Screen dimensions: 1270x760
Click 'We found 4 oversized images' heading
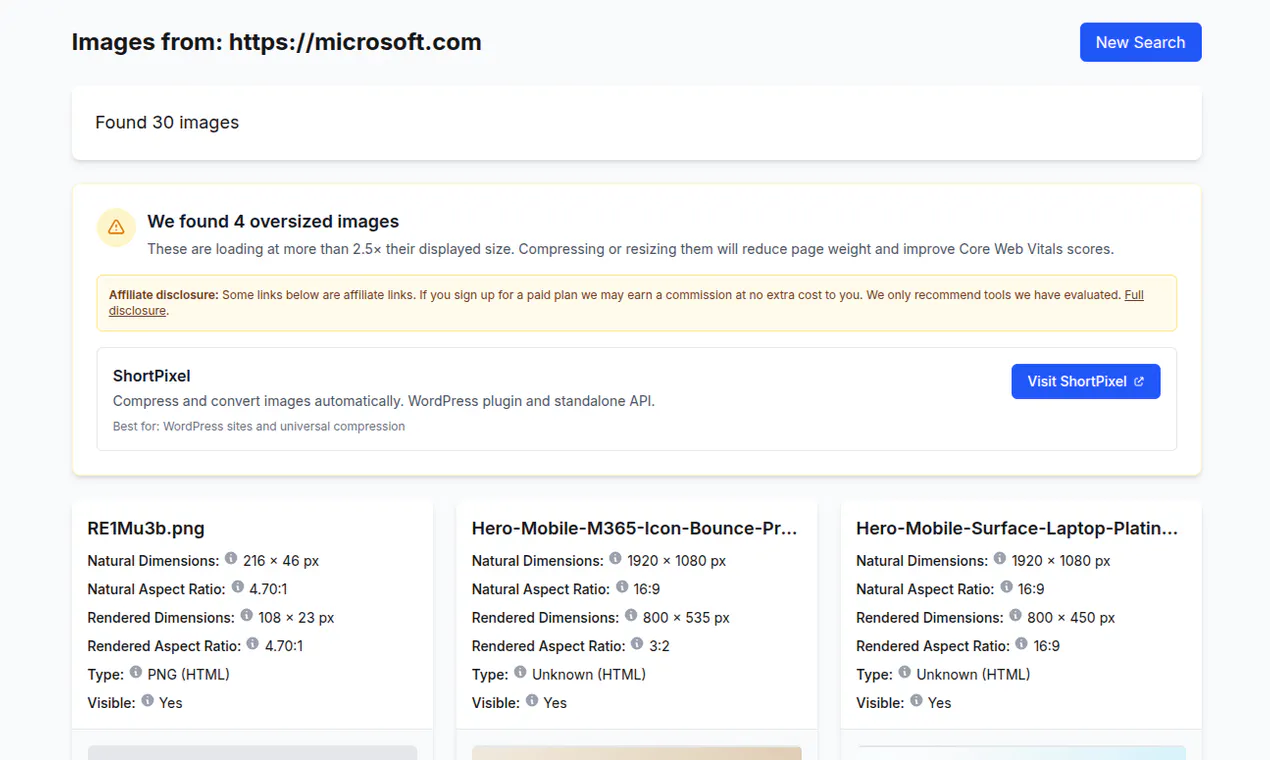pos(273,221)
